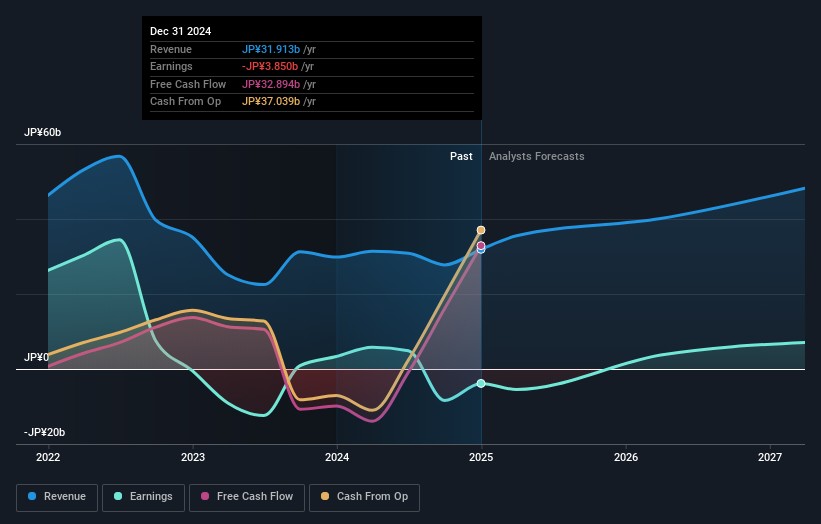821x524 pixels.
Task: Click the Free Cash Flow label in tooltip
Action: 188,84
